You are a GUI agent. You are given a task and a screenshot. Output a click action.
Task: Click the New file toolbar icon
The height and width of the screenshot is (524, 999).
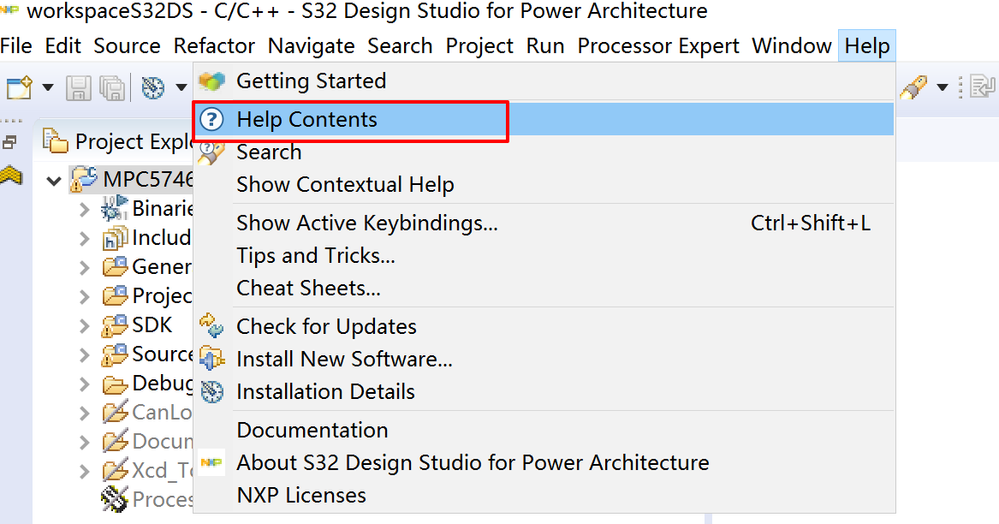pyautogui.click(x=19, y=88)
